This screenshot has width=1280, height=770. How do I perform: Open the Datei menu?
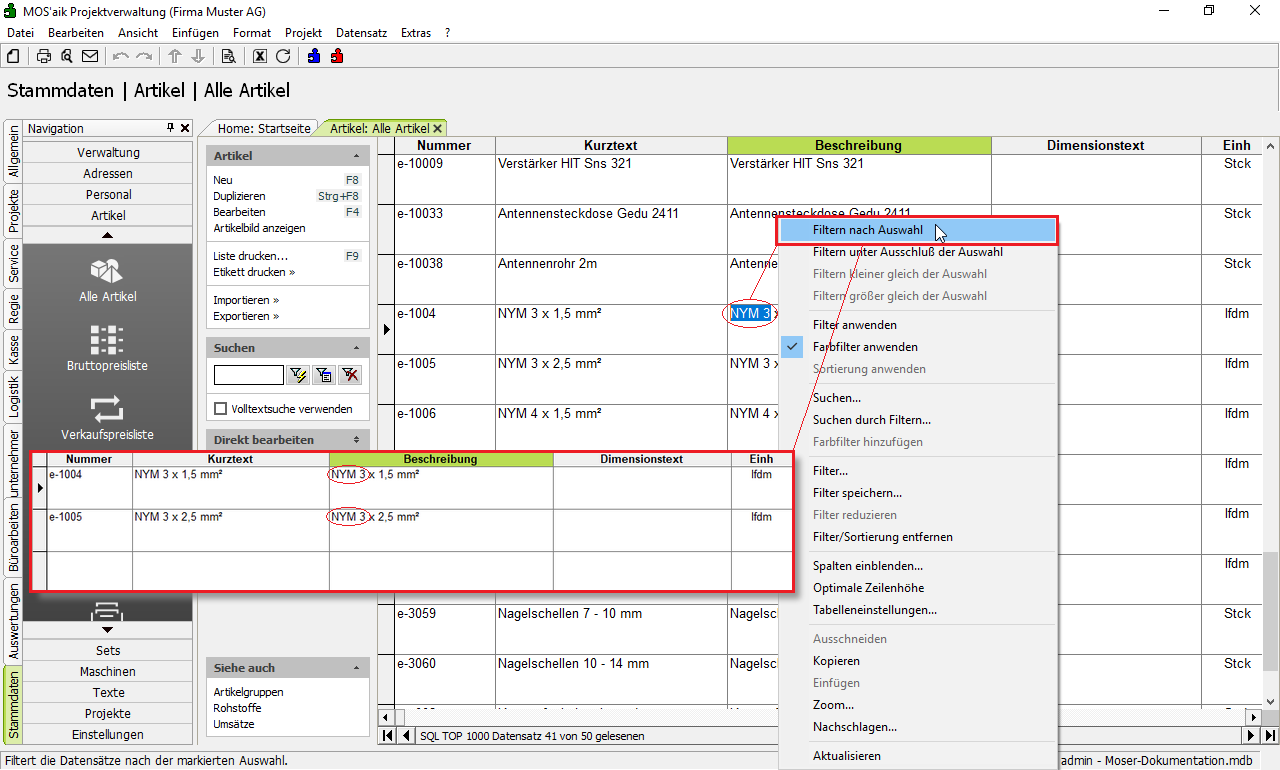(20, 33)
